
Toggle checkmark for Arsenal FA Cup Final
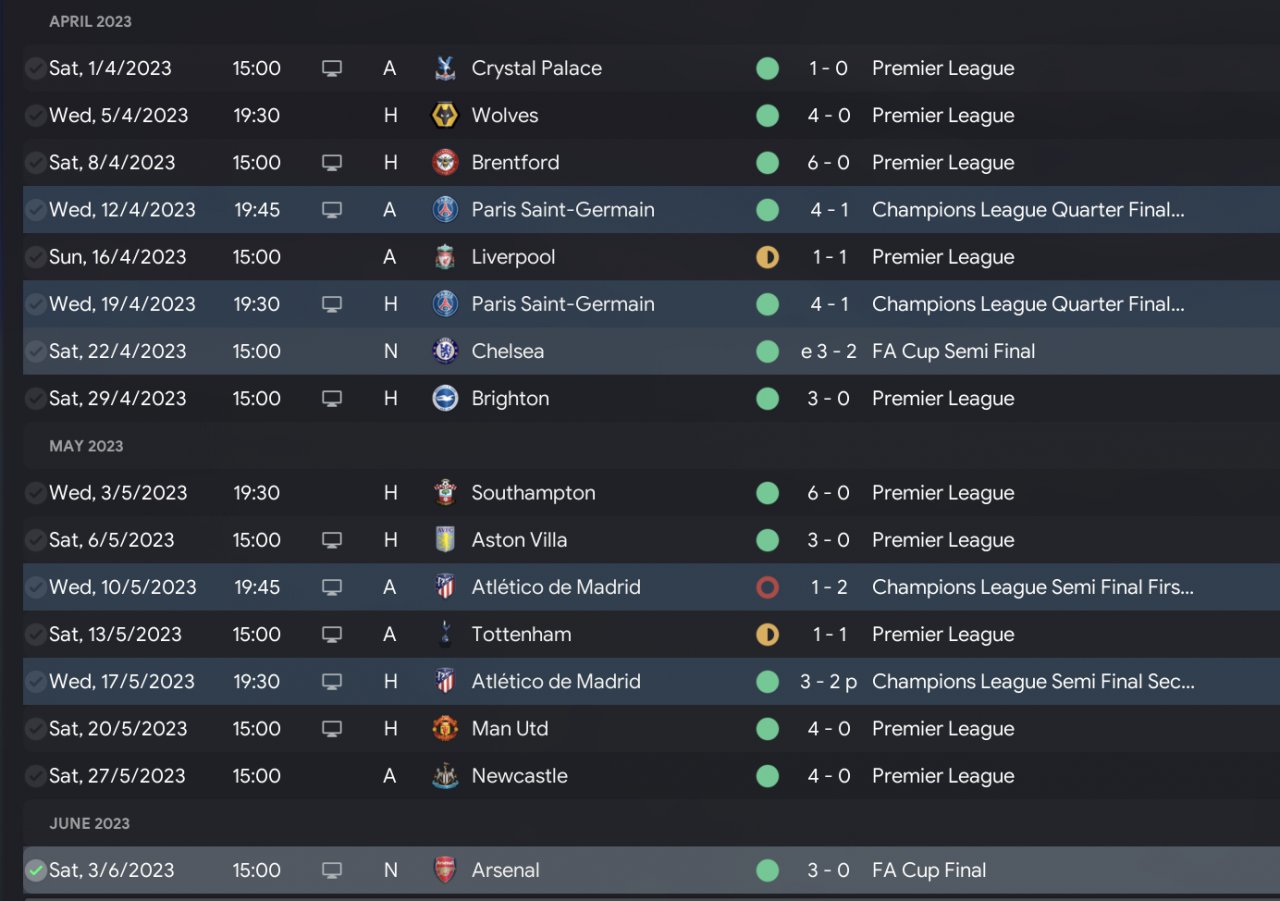pyautogui.click(x=35, y=870)
